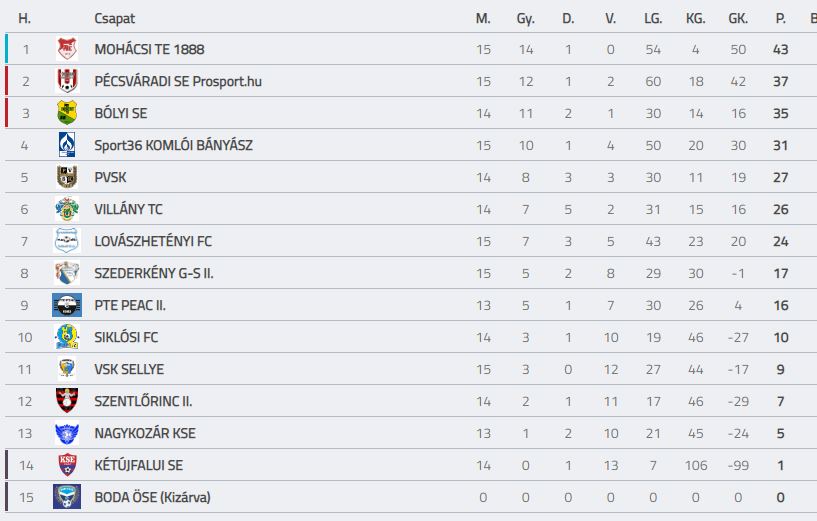Click the PVSK team badge

click(67, 177)
